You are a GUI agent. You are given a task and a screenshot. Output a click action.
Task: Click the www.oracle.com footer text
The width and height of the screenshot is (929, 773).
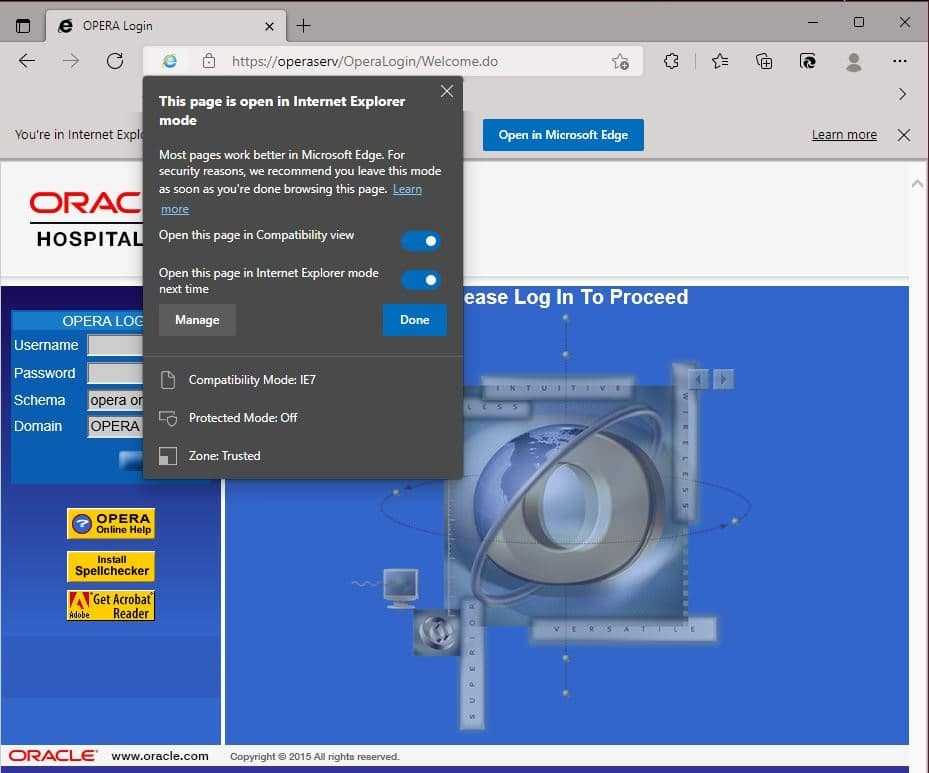(160, 756)
